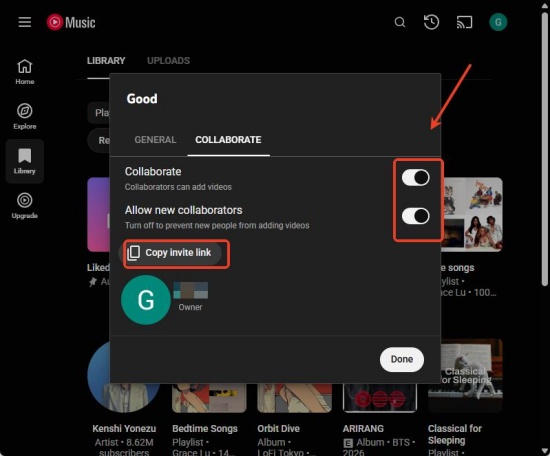Select the COLLABORATE tab
The image size is (550, 456).
[228, 140]
